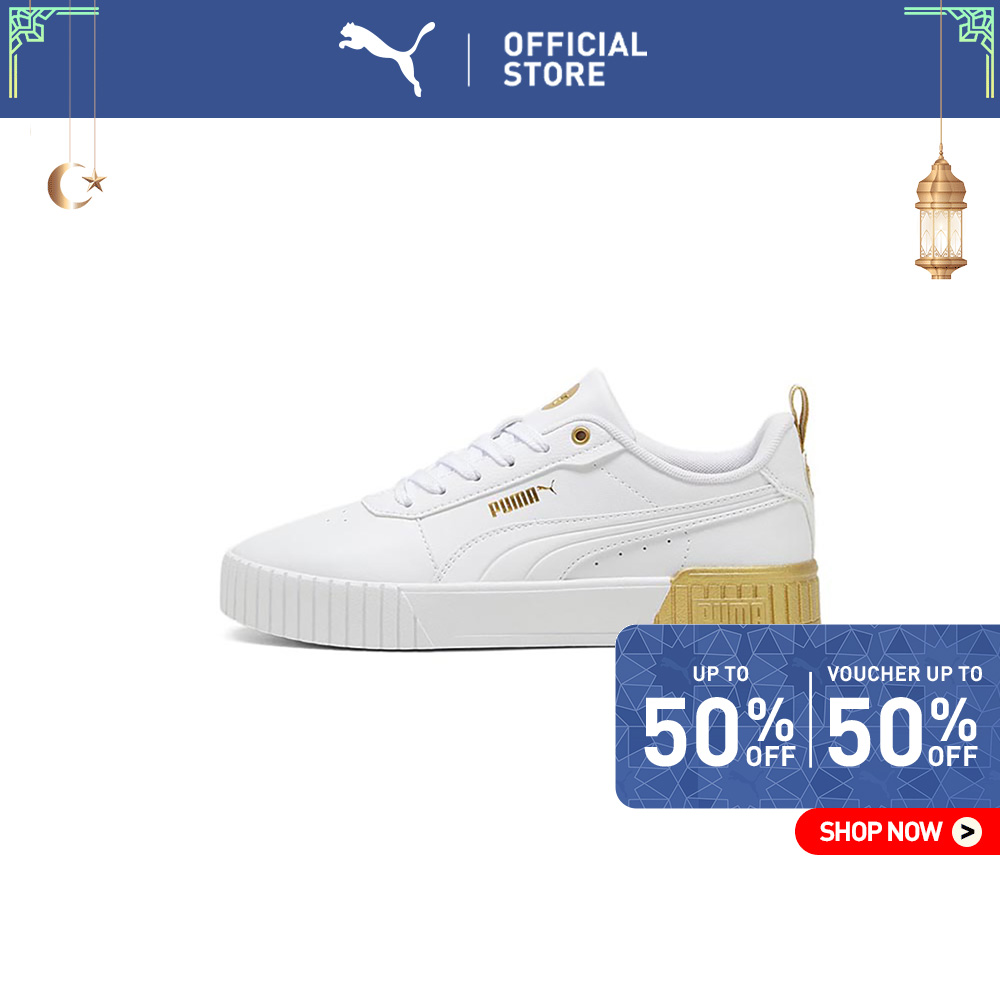Click the crescent moon and star ornament
Viewport: 1000px width, 1000px height.
click(x=76, y=185)
